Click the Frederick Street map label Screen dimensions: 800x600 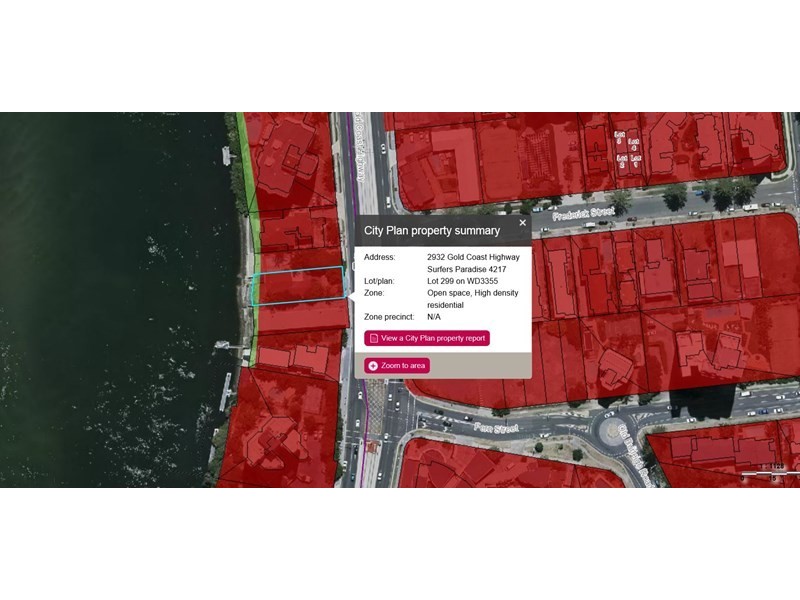(584, 214)
